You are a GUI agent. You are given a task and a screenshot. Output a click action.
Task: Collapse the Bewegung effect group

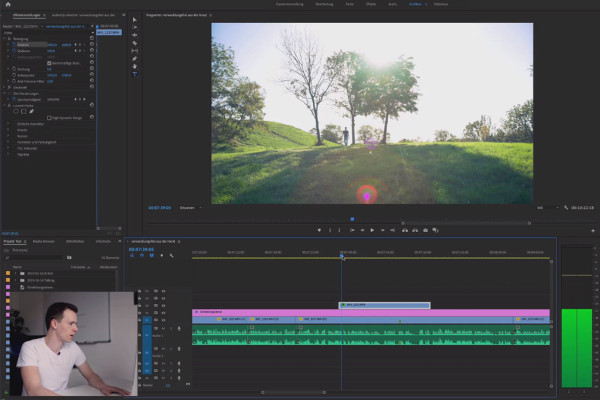click(x=5, y=38)
